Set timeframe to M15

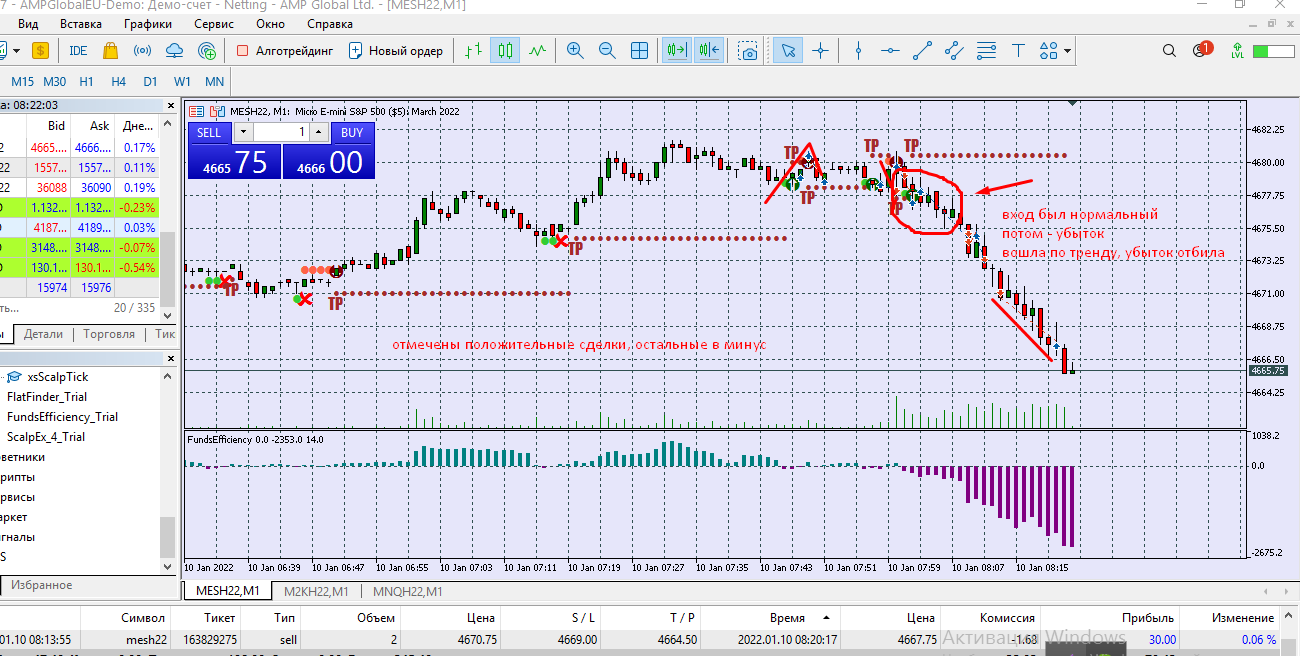(23, 81)
